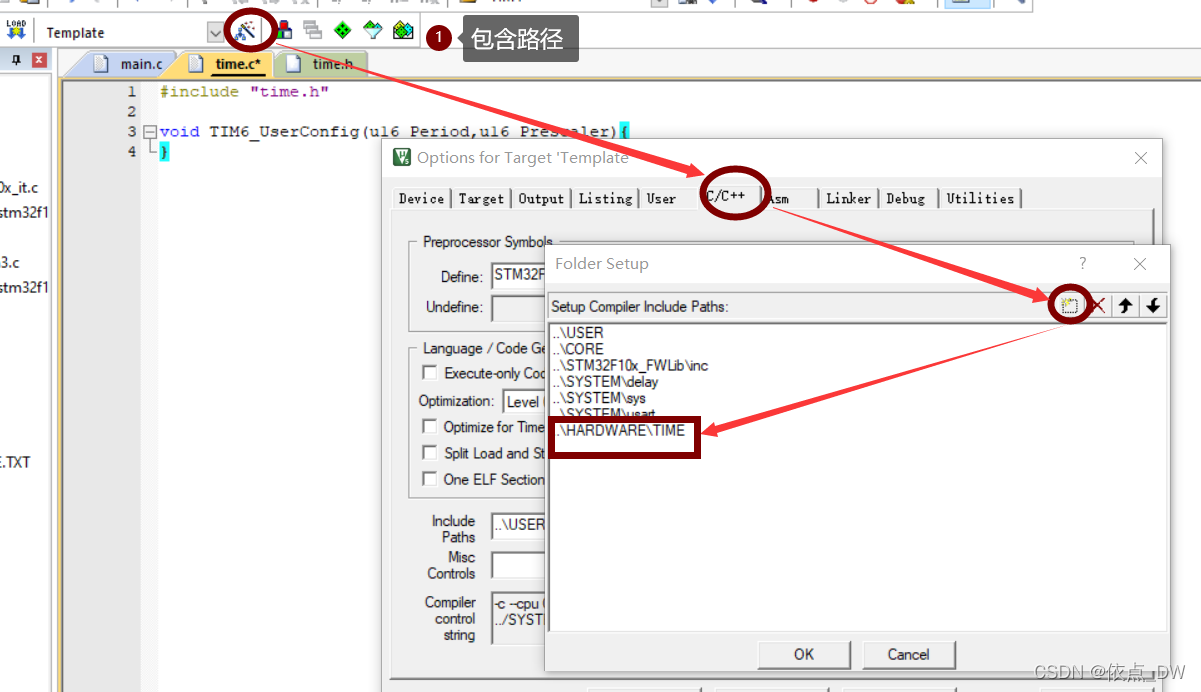Select the ..\SYSTEM\delay path entry
The image size is (1201, 692).
605,381
